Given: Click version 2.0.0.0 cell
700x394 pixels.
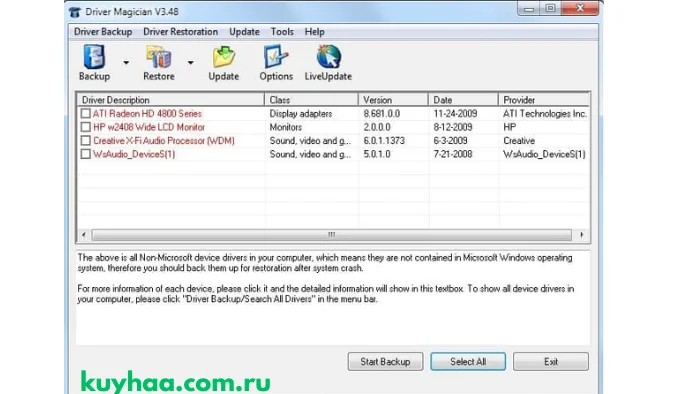Looking at the screenshot, I should click(377, 127).
